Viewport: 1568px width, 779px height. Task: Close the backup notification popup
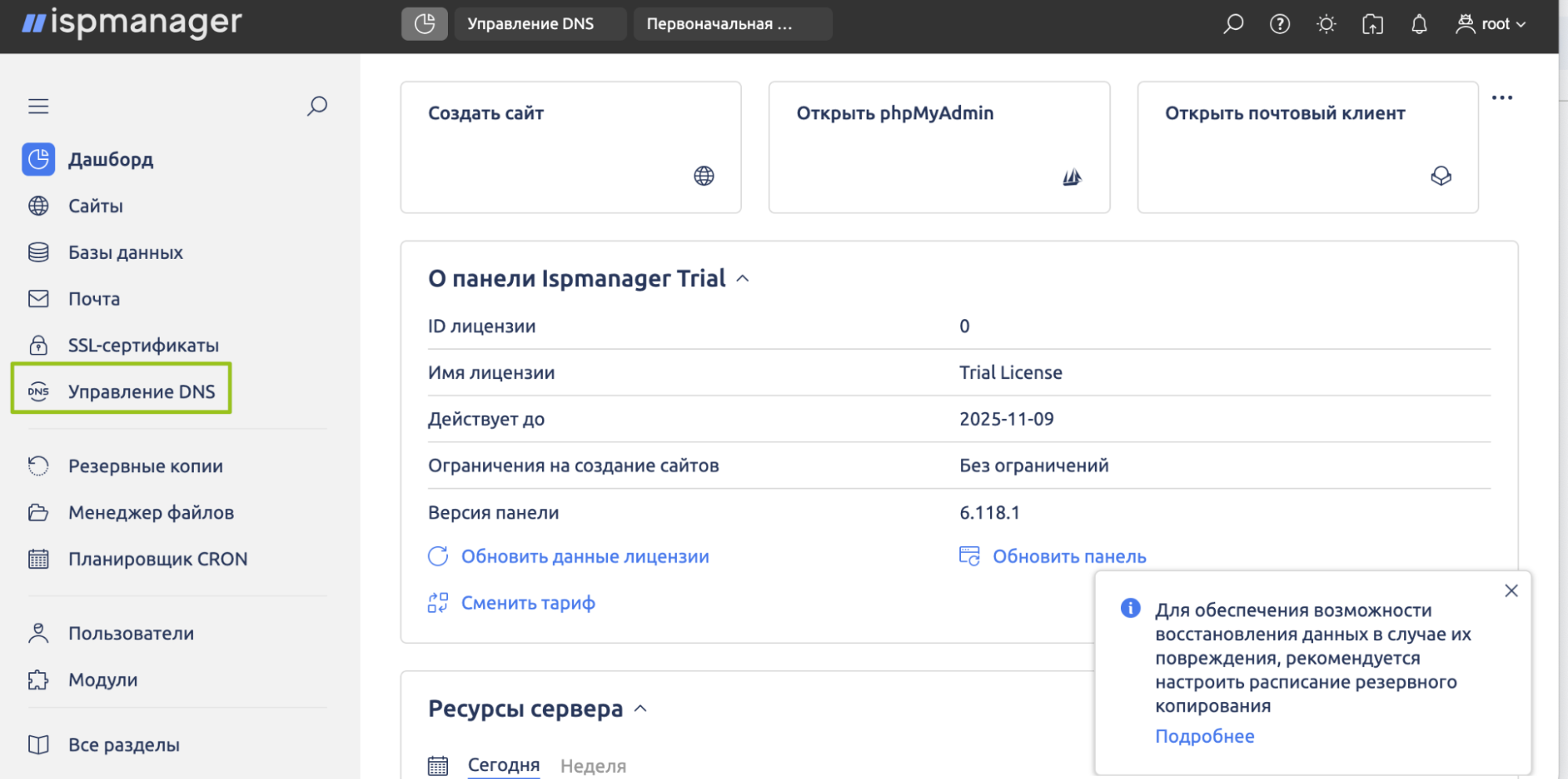[1511, 591]
